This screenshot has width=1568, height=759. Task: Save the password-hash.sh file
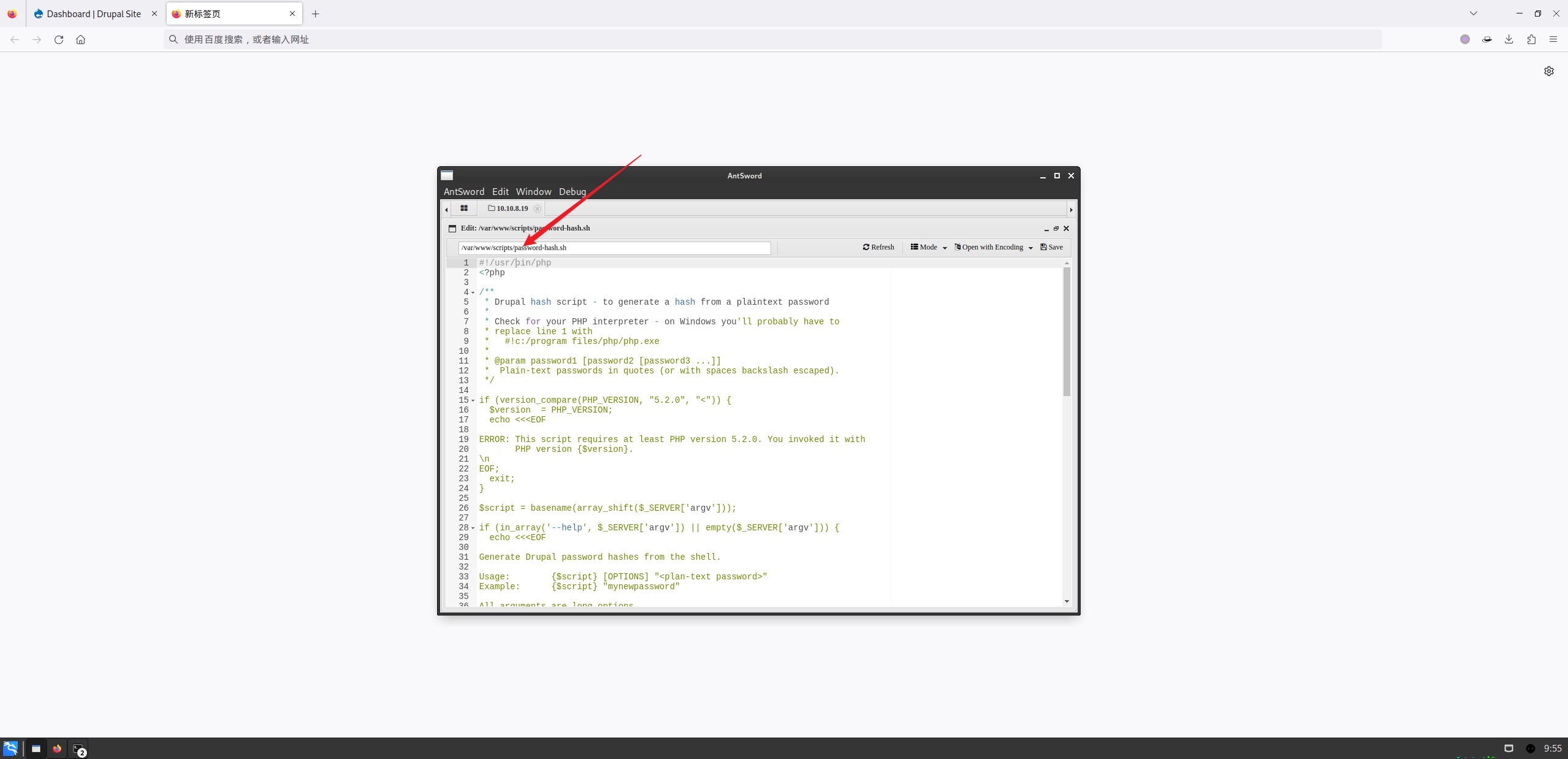1052,247
